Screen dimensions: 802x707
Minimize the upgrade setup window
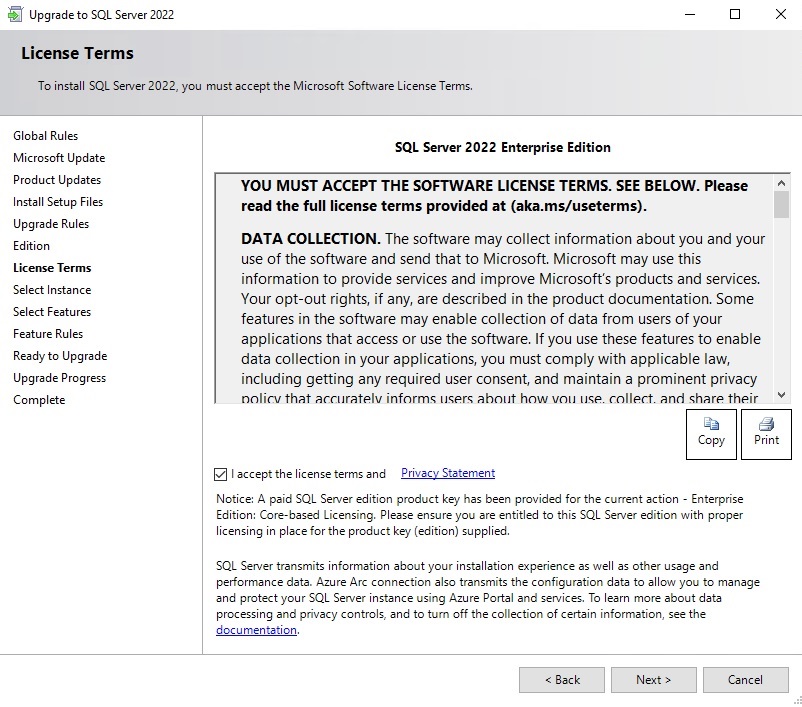click(689, 15)
